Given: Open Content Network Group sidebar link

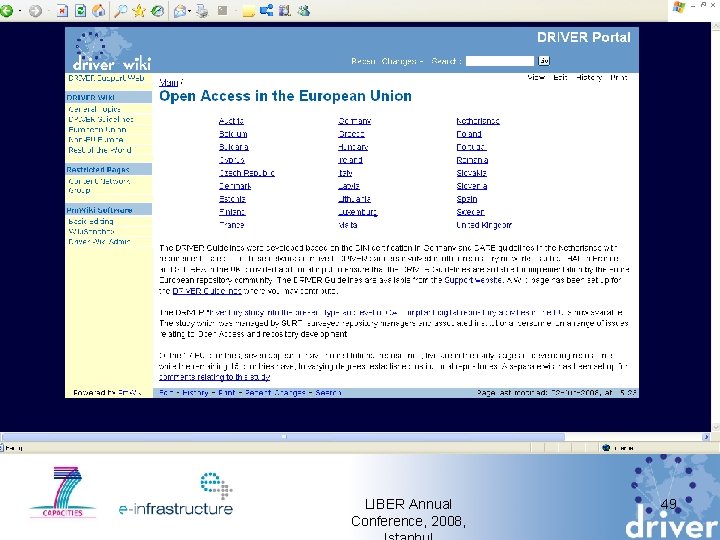Looking at the screenshot, I should (x=99, y=186).
